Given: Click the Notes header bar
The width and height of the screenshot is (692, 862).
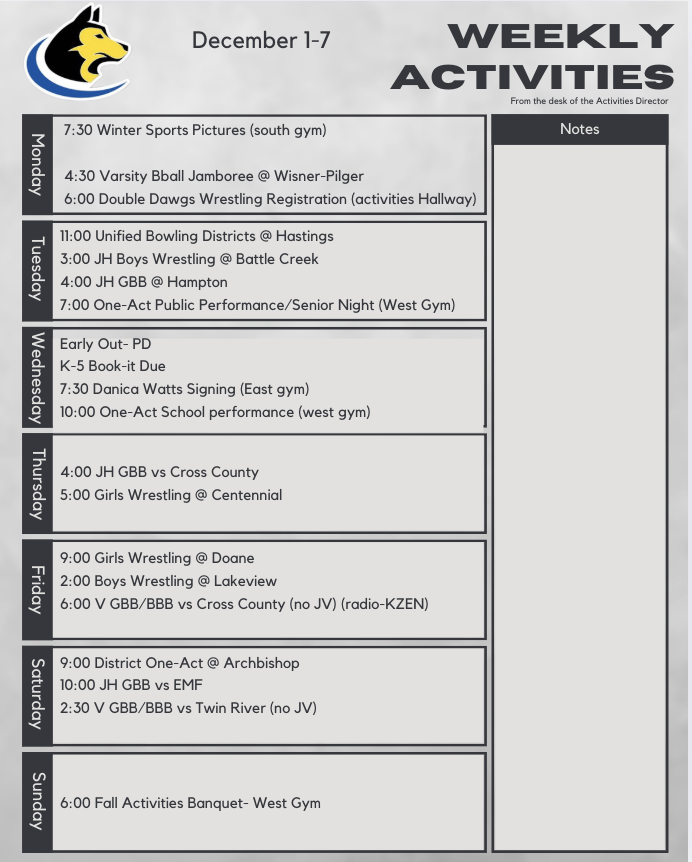Looking at the screenshot, I should (x=579, y=129).
